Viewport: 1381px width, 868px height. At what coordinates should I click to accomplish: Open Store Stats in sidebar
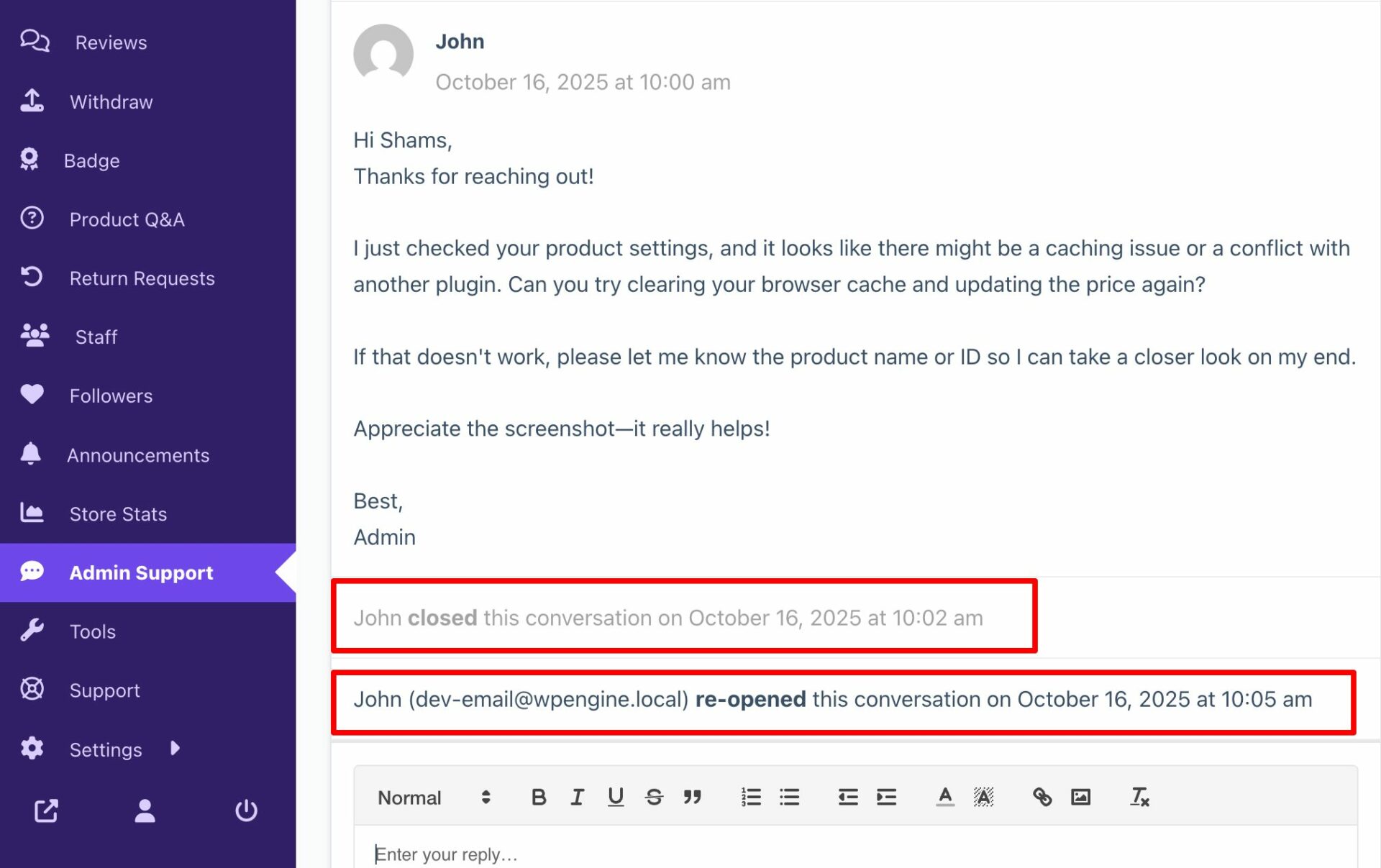[x=118, y=514]
